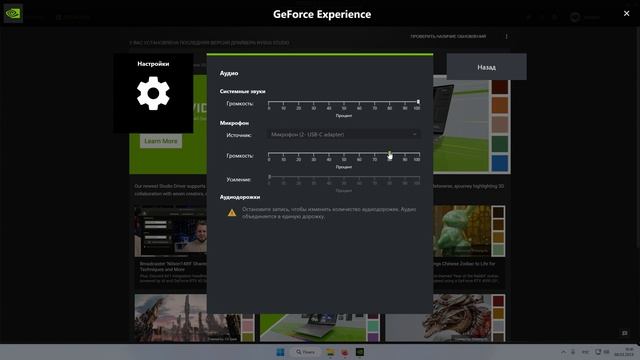
Task: Open the video thumbnail with man's face
Action: tap(171, 231)
